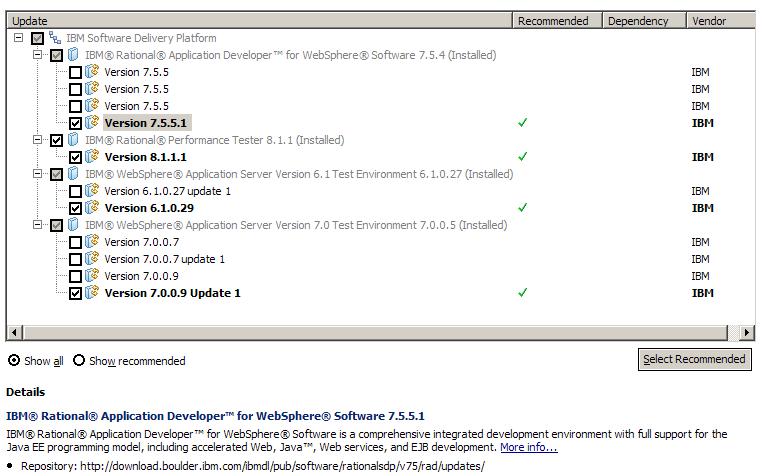Toggle WebSphere Version 7.0 Test Environment checkbox

(x=57, y=225)
